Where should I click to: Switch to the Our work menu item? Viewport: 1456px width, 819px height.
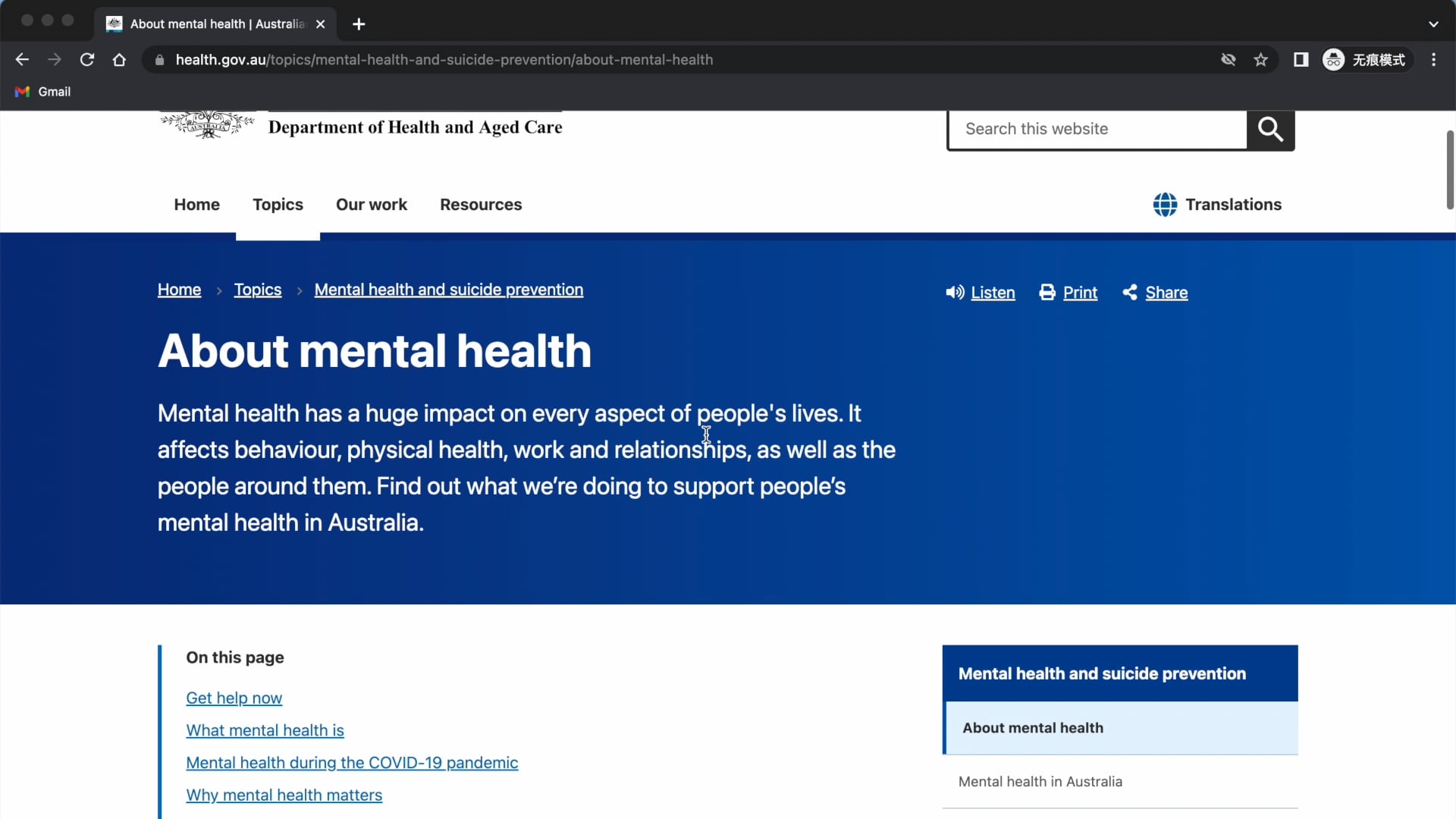tap(372, 204)
